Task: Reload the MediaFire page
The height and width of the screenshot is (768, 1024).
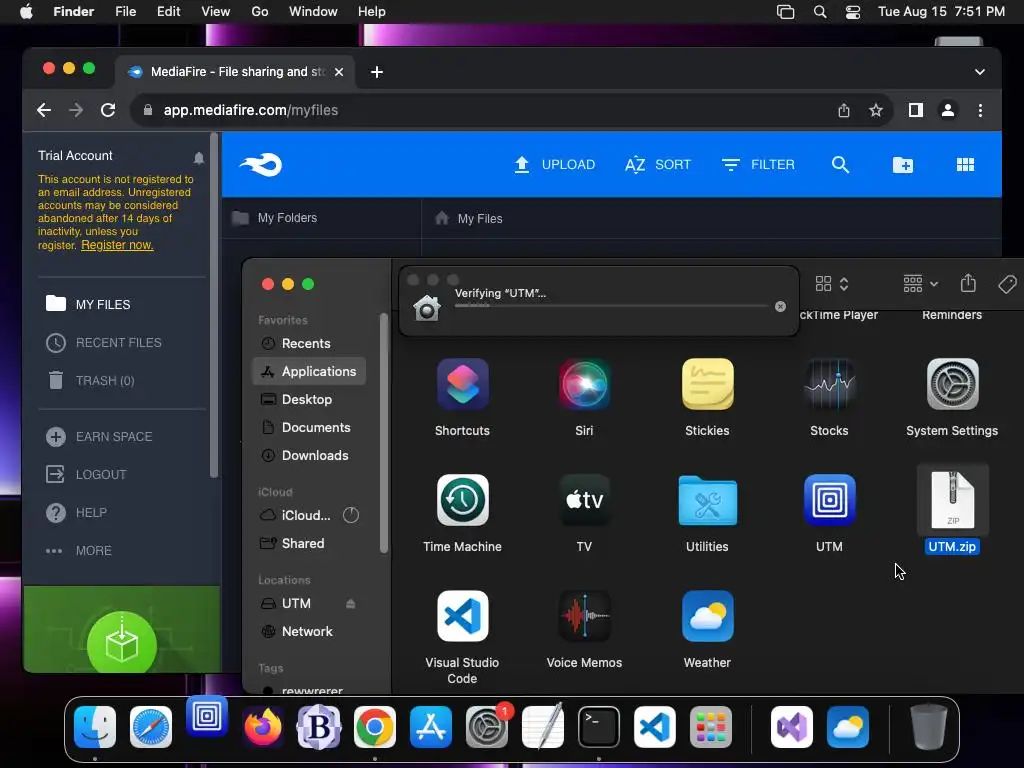Action: coord(108,110)
